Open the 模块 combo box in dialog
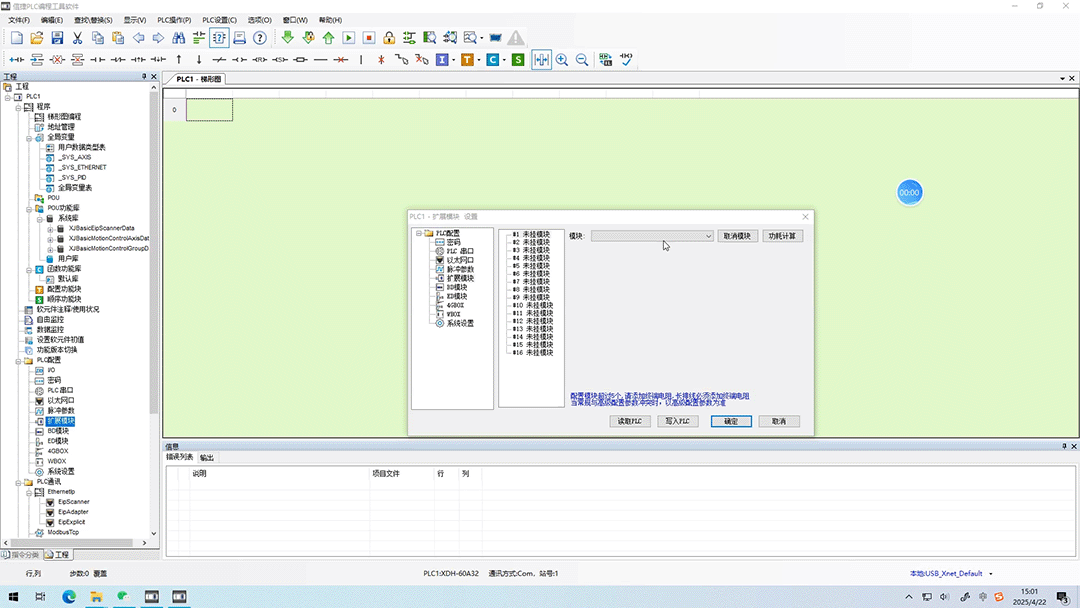The width and height of the screenshot is (1080, 608). coord(652,236)
